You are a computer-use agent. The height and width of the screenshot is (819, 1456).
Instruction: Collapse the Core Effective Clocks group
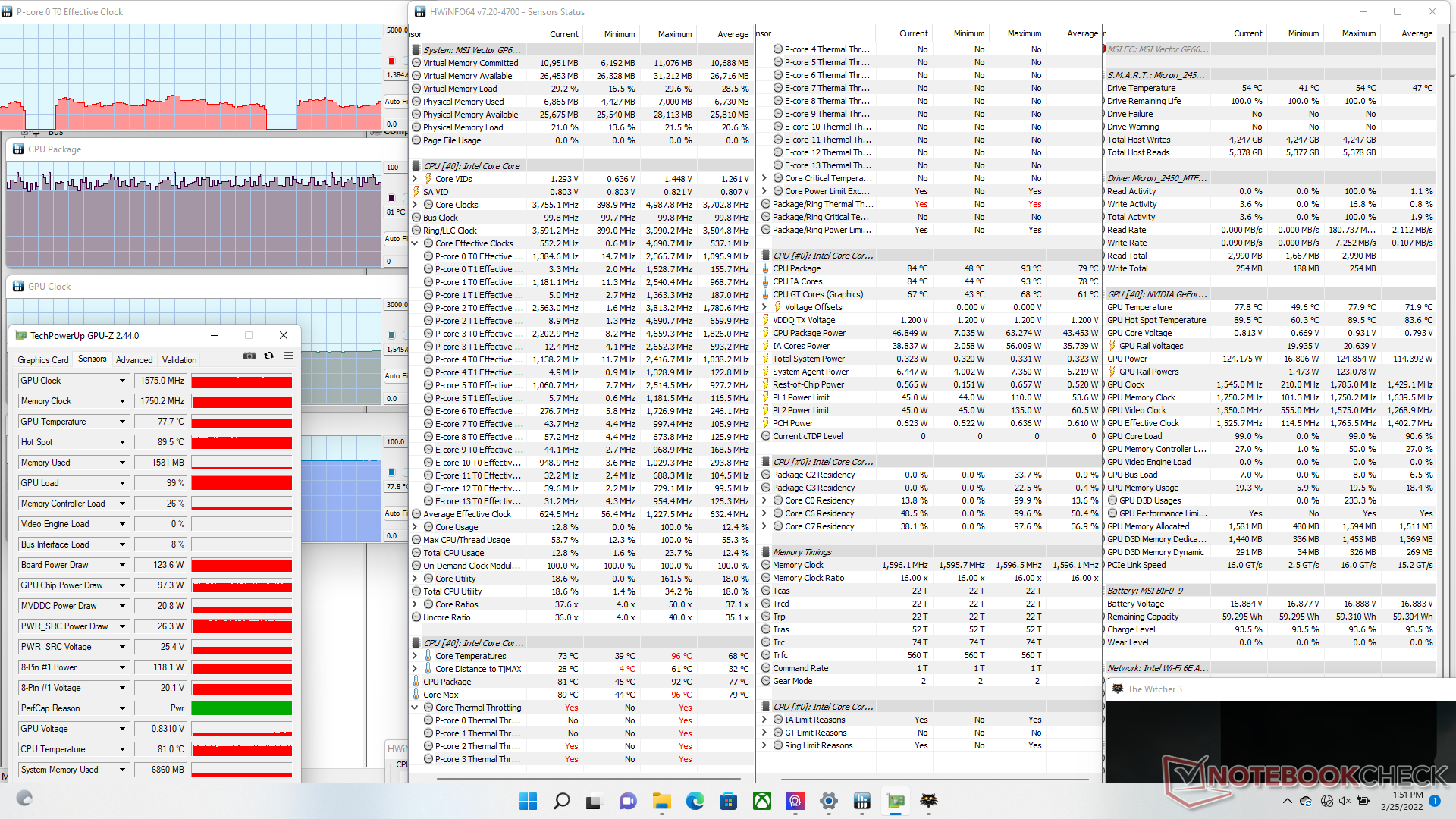[415, 243]
